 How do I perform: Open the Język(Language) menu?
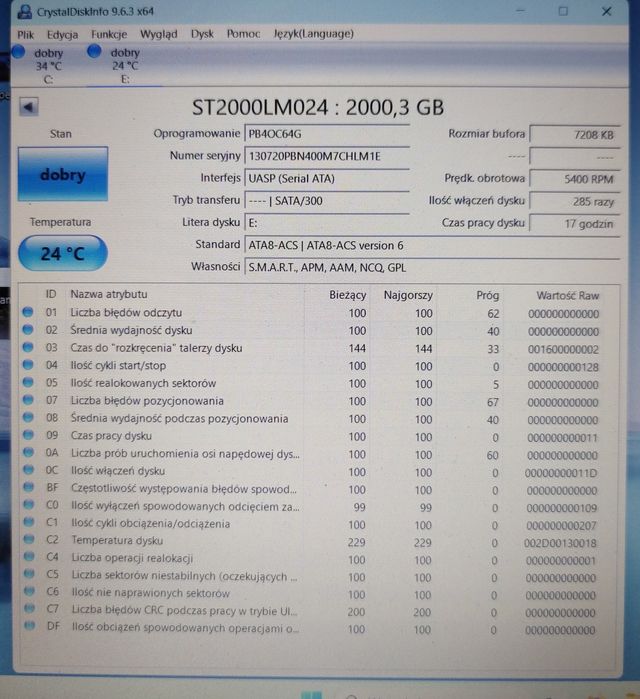click(x=314, y=33)
